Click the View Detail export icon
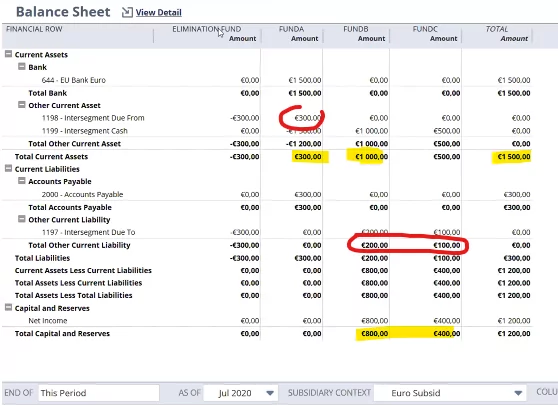The image size is (558, 406). point(127,12)
